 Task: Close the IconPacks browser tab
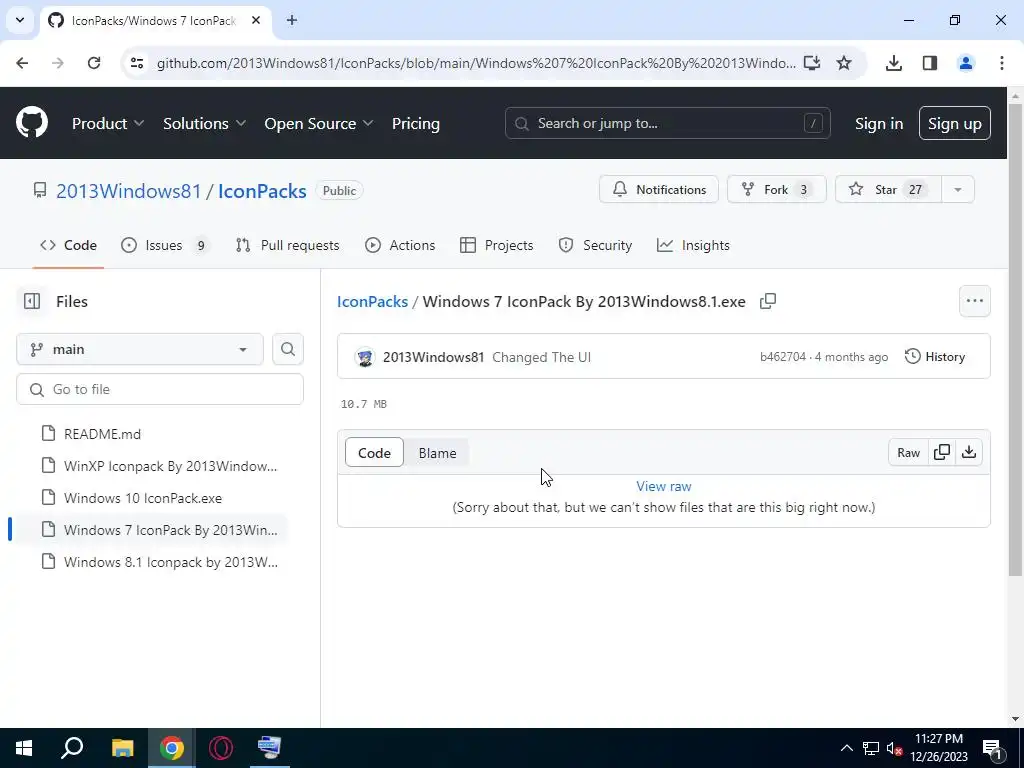256,20
